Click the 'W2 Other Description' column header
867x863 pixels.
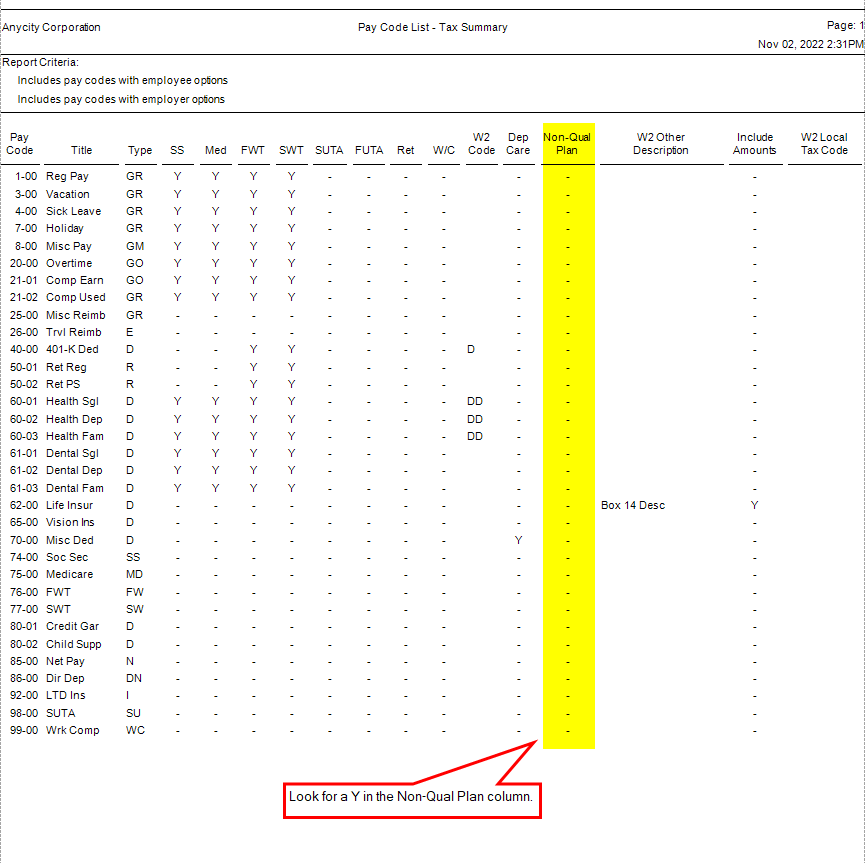click(x=661, y=144)
